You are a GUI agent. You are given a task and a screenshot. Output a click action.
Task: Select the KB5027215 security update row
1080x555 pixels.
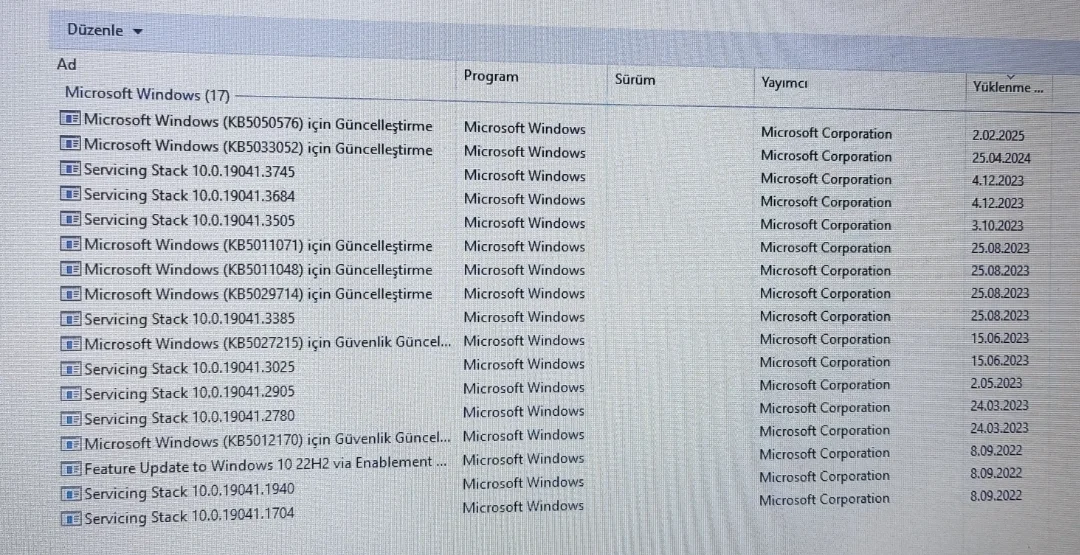tap(267, 343)
